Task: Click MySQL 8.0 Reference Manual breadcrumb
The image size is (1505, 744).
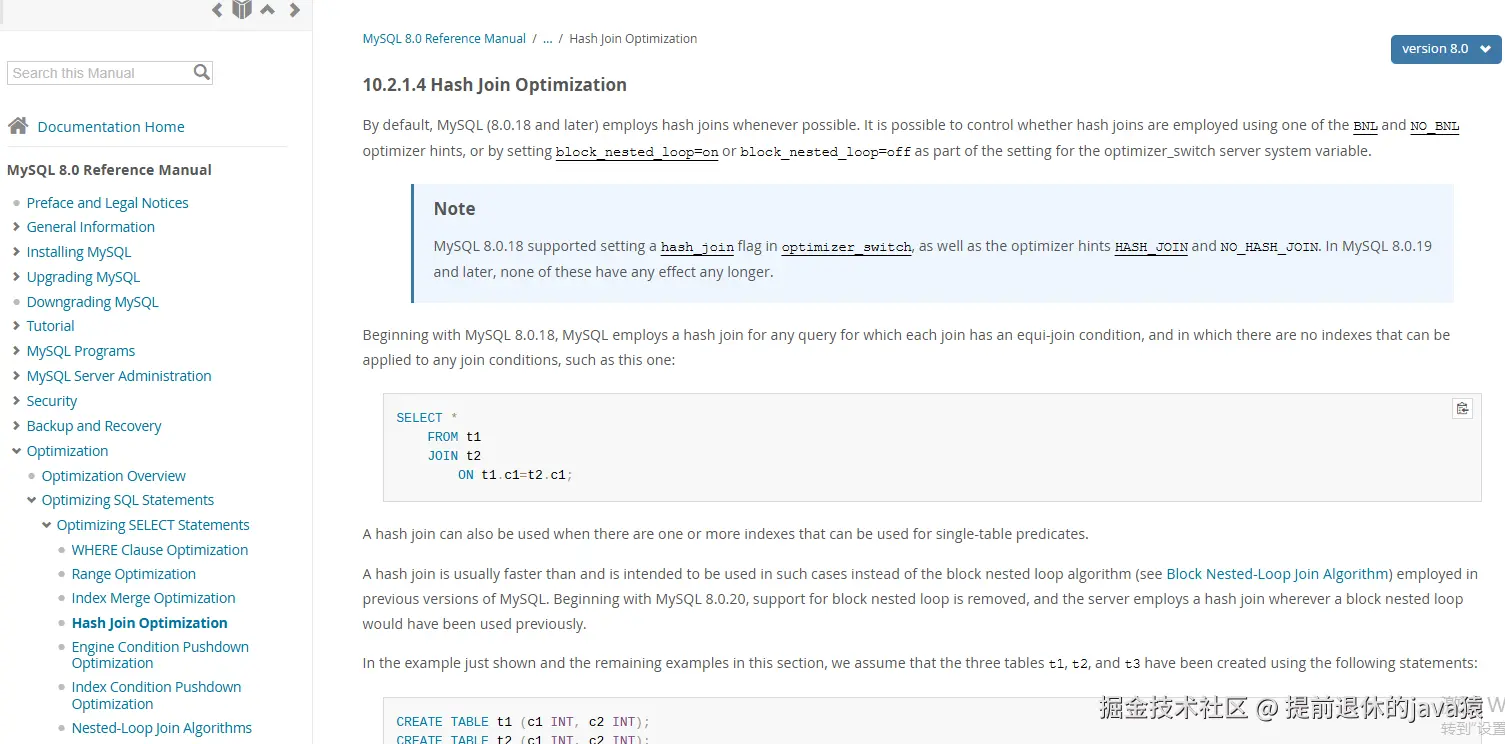Action: pyautogui.click(x=444, y=39)
